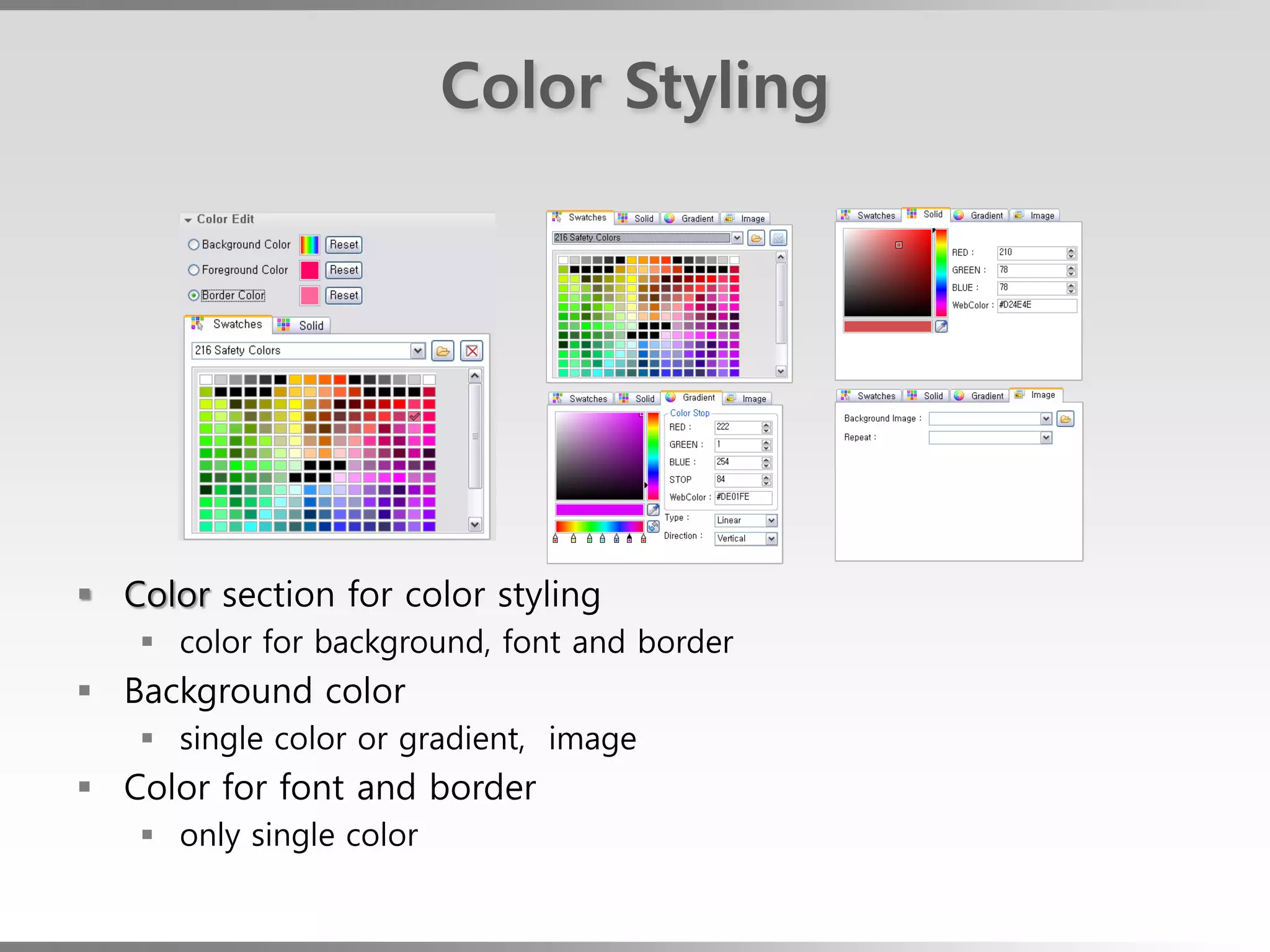1270x952 pixels.
Task: Click the folder icon in the top-middle swatches panel
Action: [756, 238]
